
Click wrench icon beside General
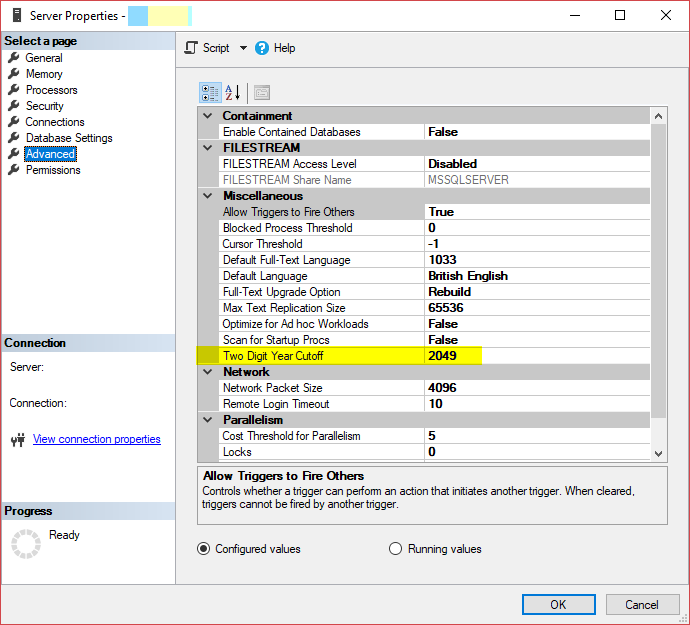click(14, 57)
